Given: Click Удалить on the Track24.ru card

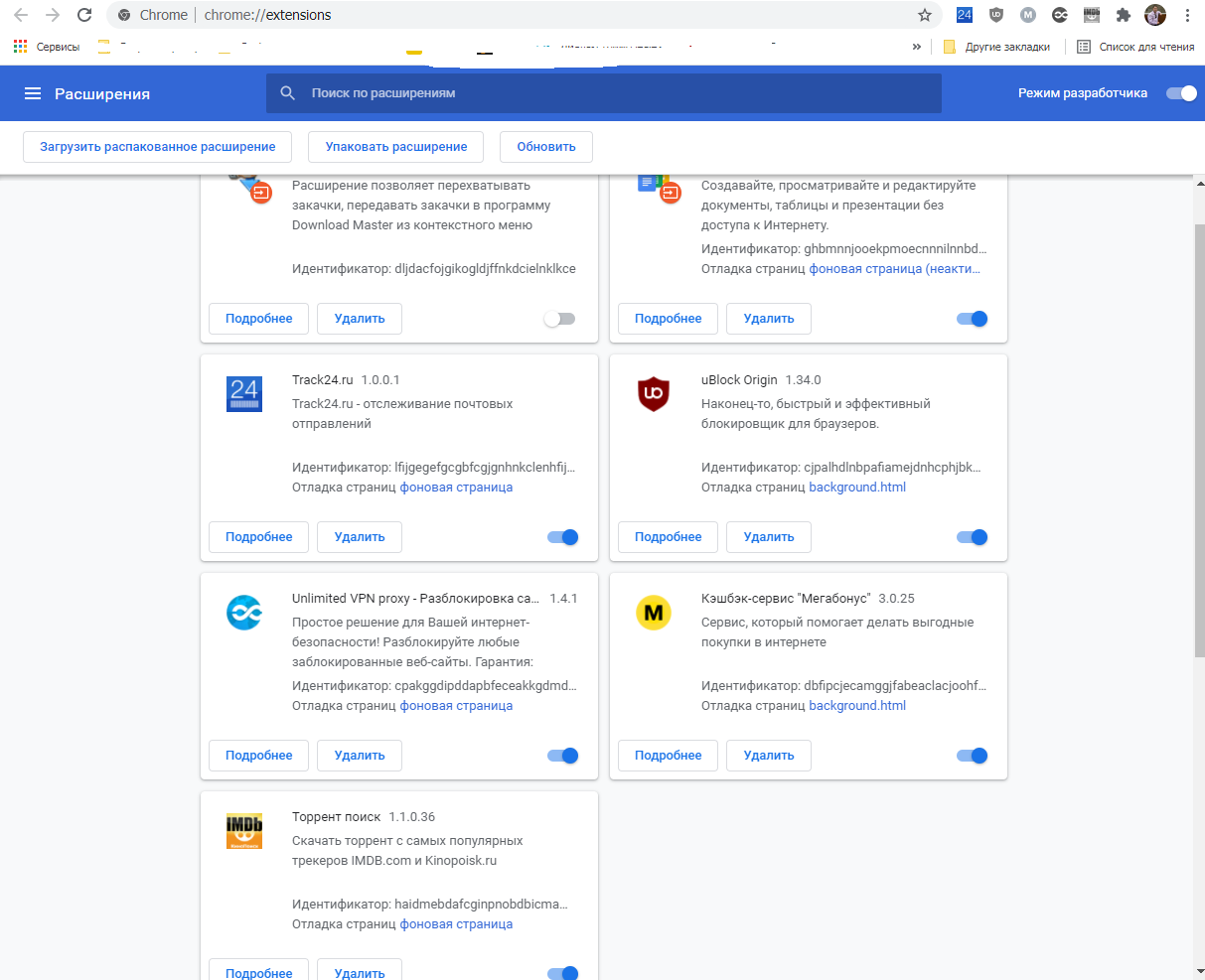Looking at the screenshot, I should [360, 537].
